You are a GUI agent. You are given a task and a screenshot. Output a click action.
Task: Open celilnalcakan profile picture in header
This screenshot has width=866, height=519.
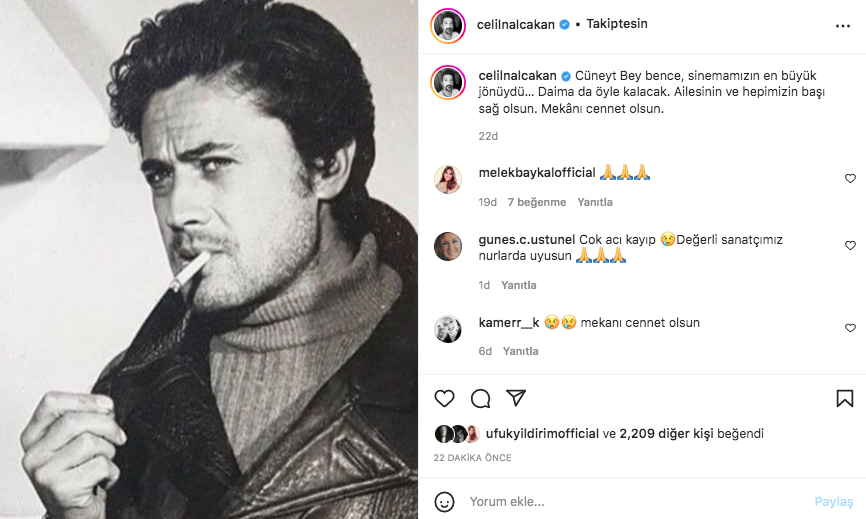(447, 25)
